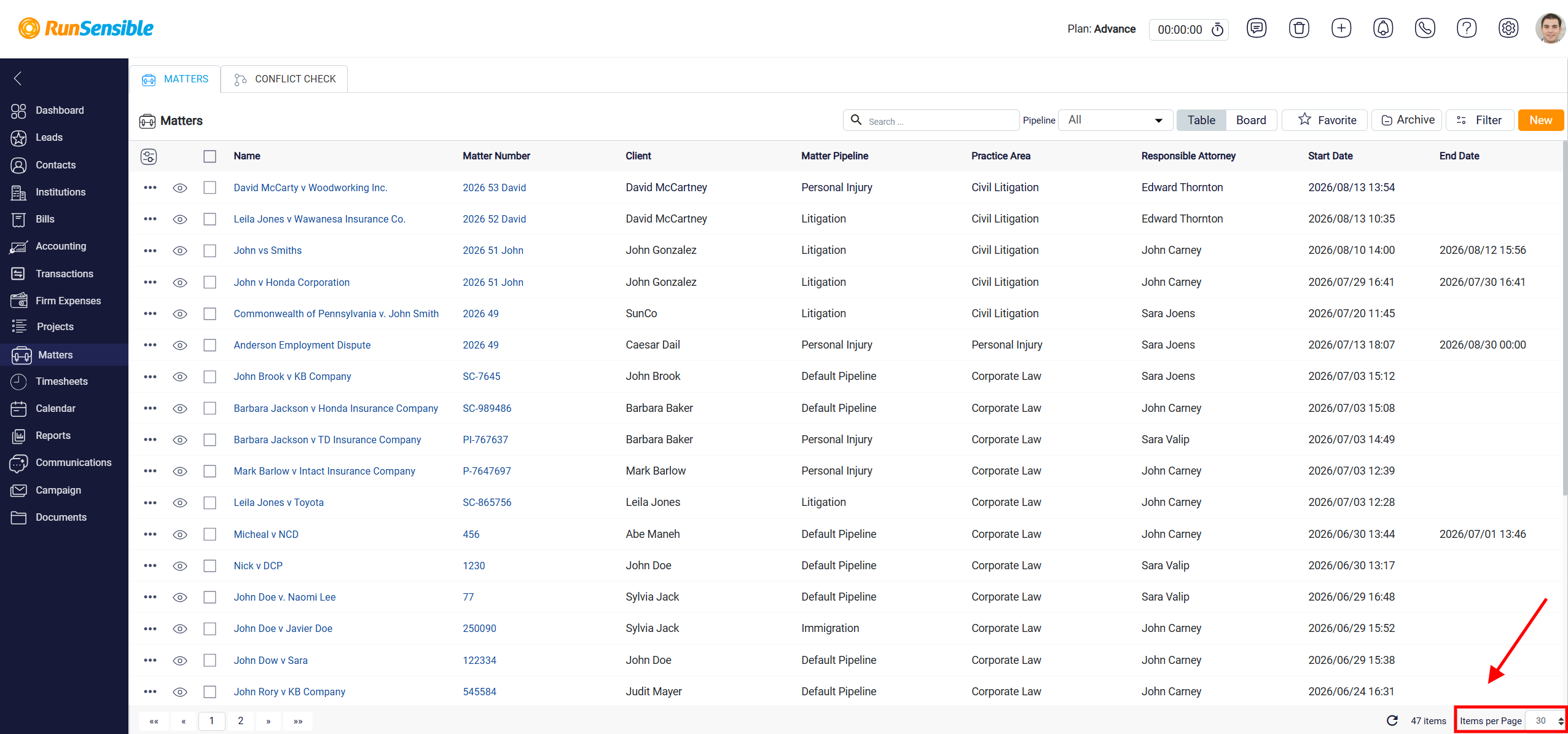Viewport: 1568px width, 734px height.
Task: Switch to the Conflict Check tab
Action: (284, 79)
